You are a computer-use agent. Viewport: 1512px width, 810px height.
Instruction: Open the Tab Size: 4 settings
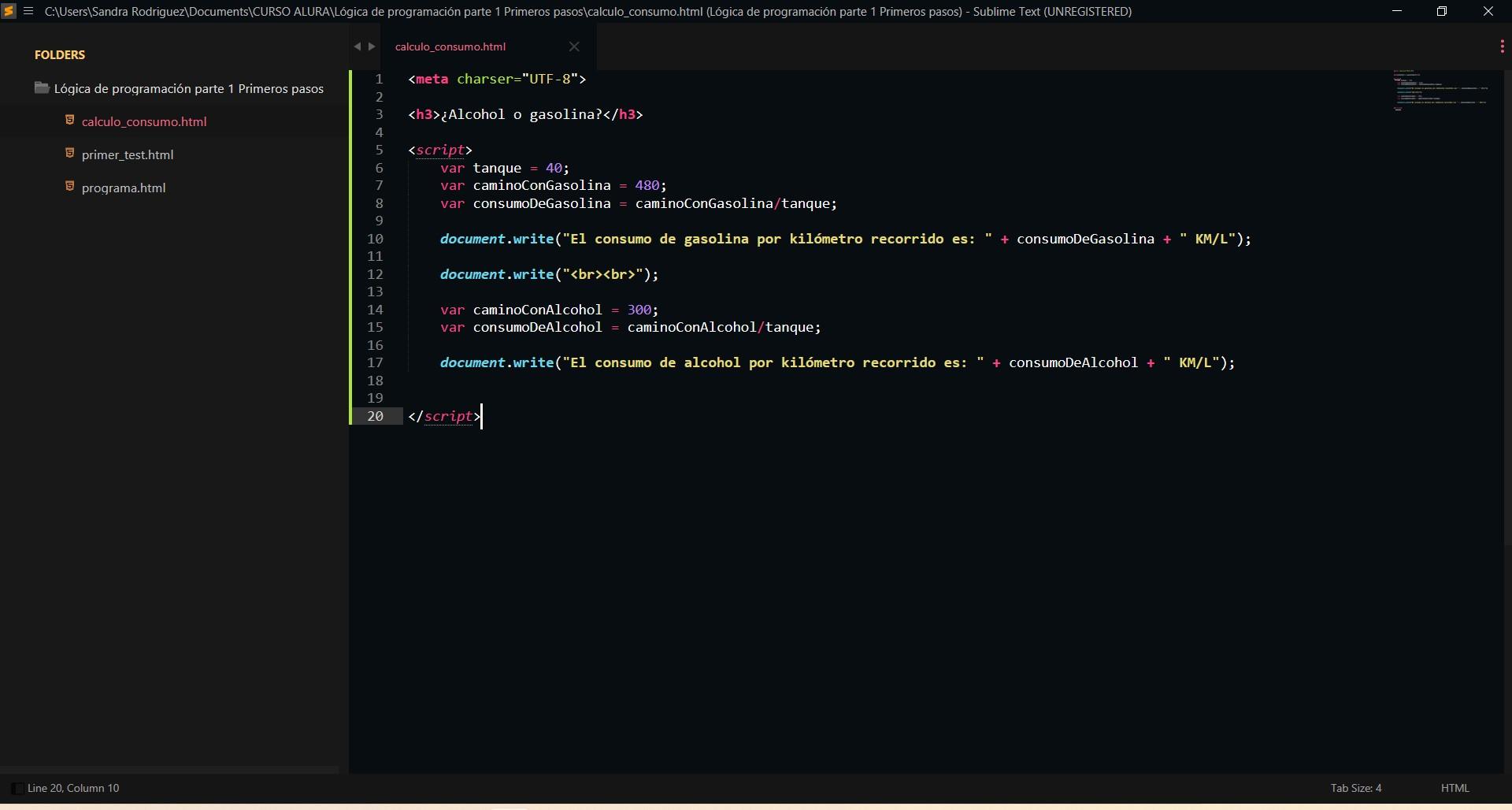[1356, 788]
